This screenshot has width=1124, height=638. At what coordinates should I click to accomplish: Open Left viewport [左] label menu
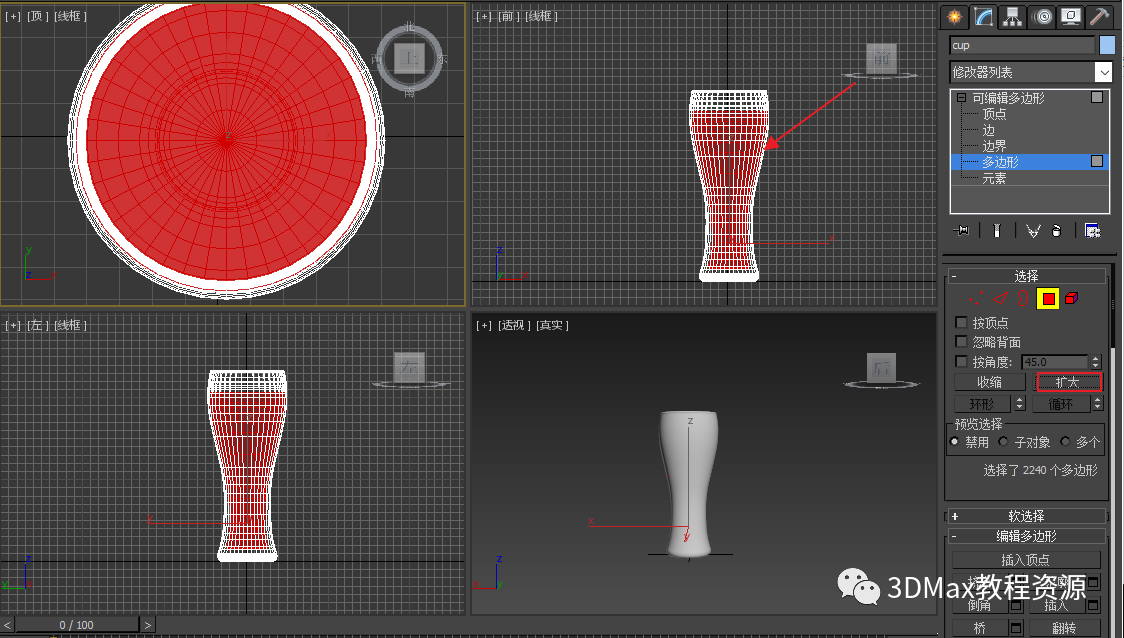pos(37,325)
